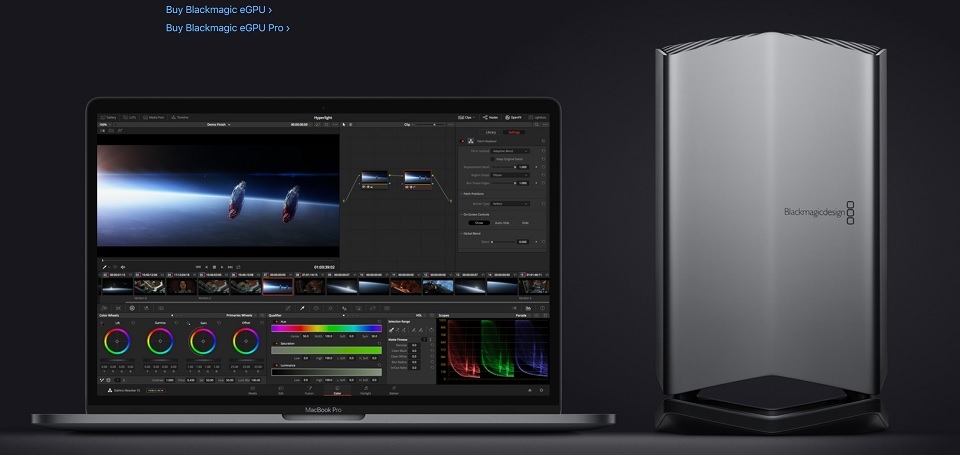
Task: Toggle the Patch Replacer effect enable dot
Action: point(463,141)
